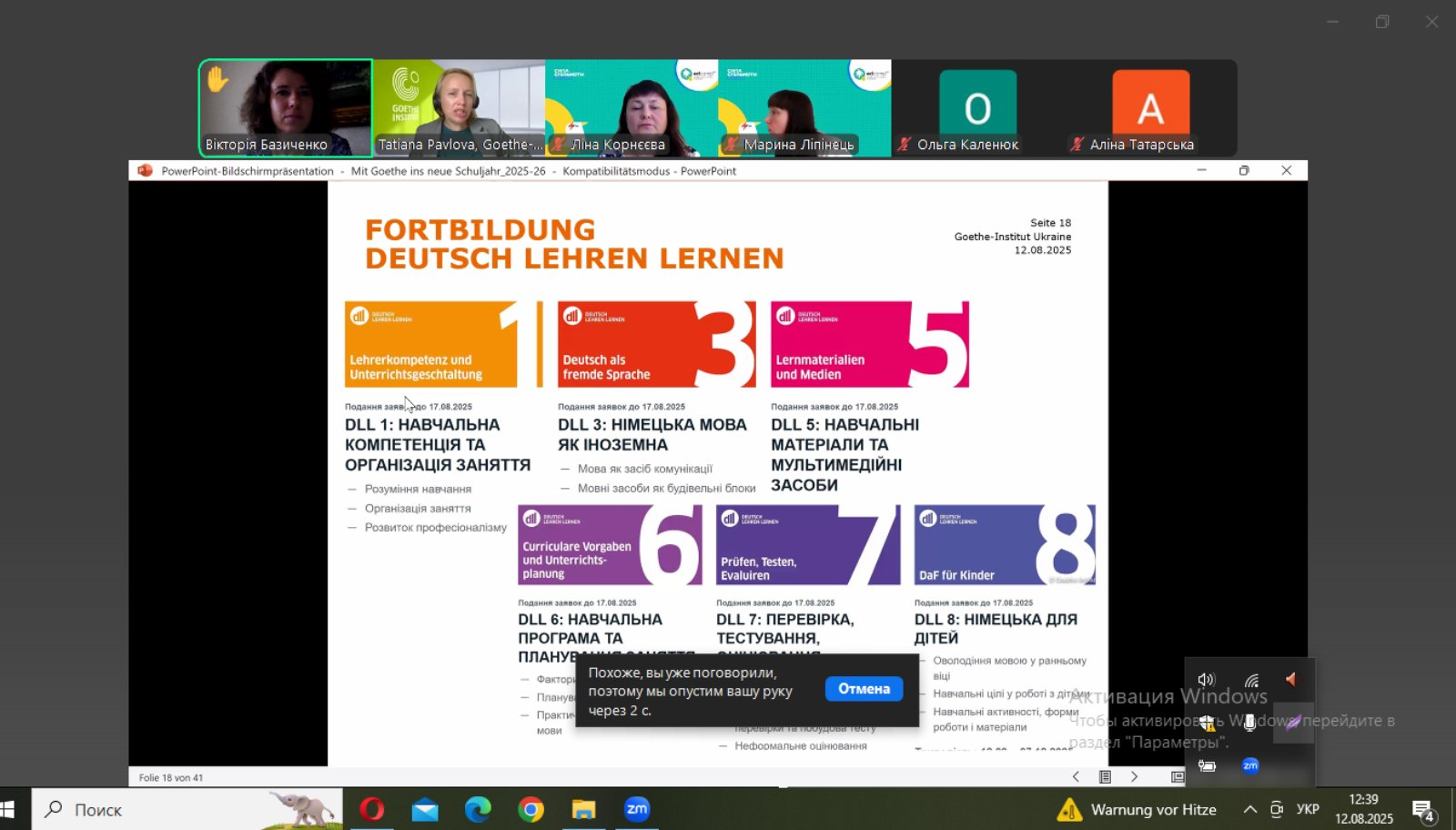Screen dimensions: 1456x830
Task: Click muted mic icon of Марина Ліпінець
Action: coord(731,145)
